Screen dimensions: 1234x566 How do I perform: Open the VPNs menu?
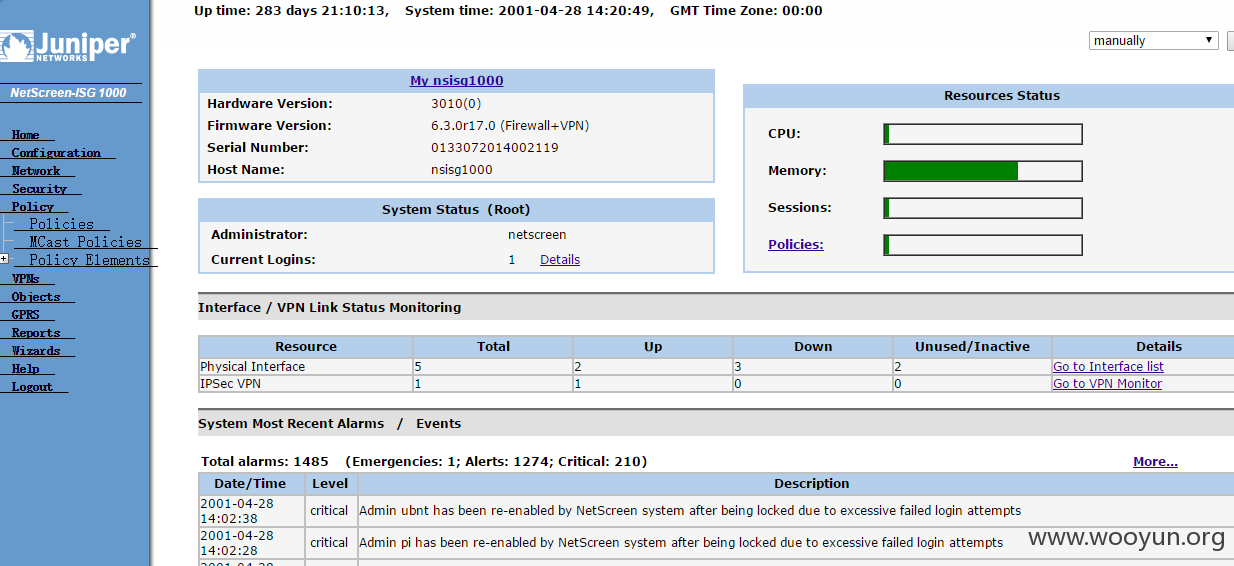point(26,279)
